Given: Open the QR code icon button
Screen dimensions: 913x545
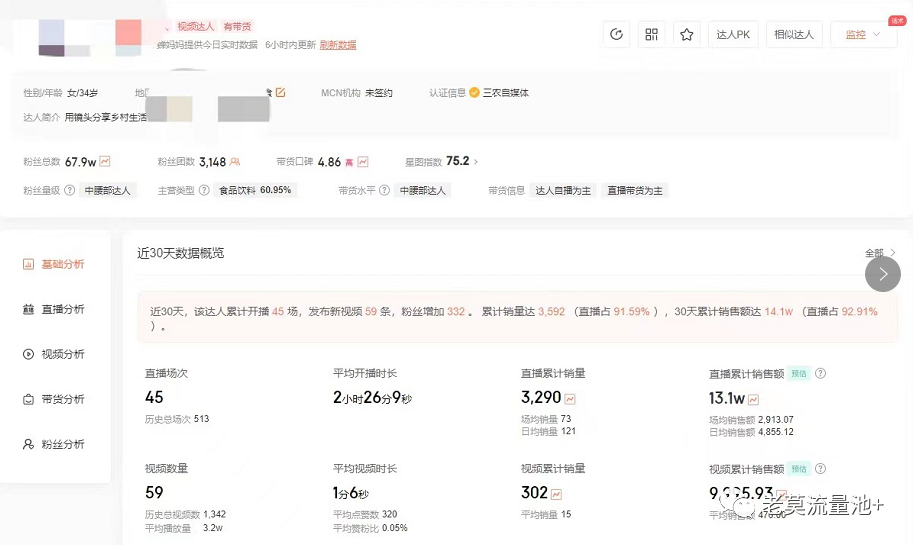Looking at the screenshot, I should pos(652,35).
